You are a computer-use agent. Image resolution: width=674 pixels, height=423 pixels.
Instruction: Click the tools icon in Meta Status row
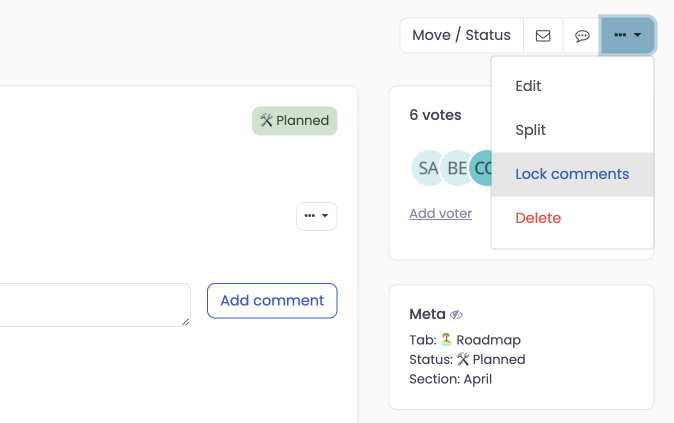click(463, 360)
